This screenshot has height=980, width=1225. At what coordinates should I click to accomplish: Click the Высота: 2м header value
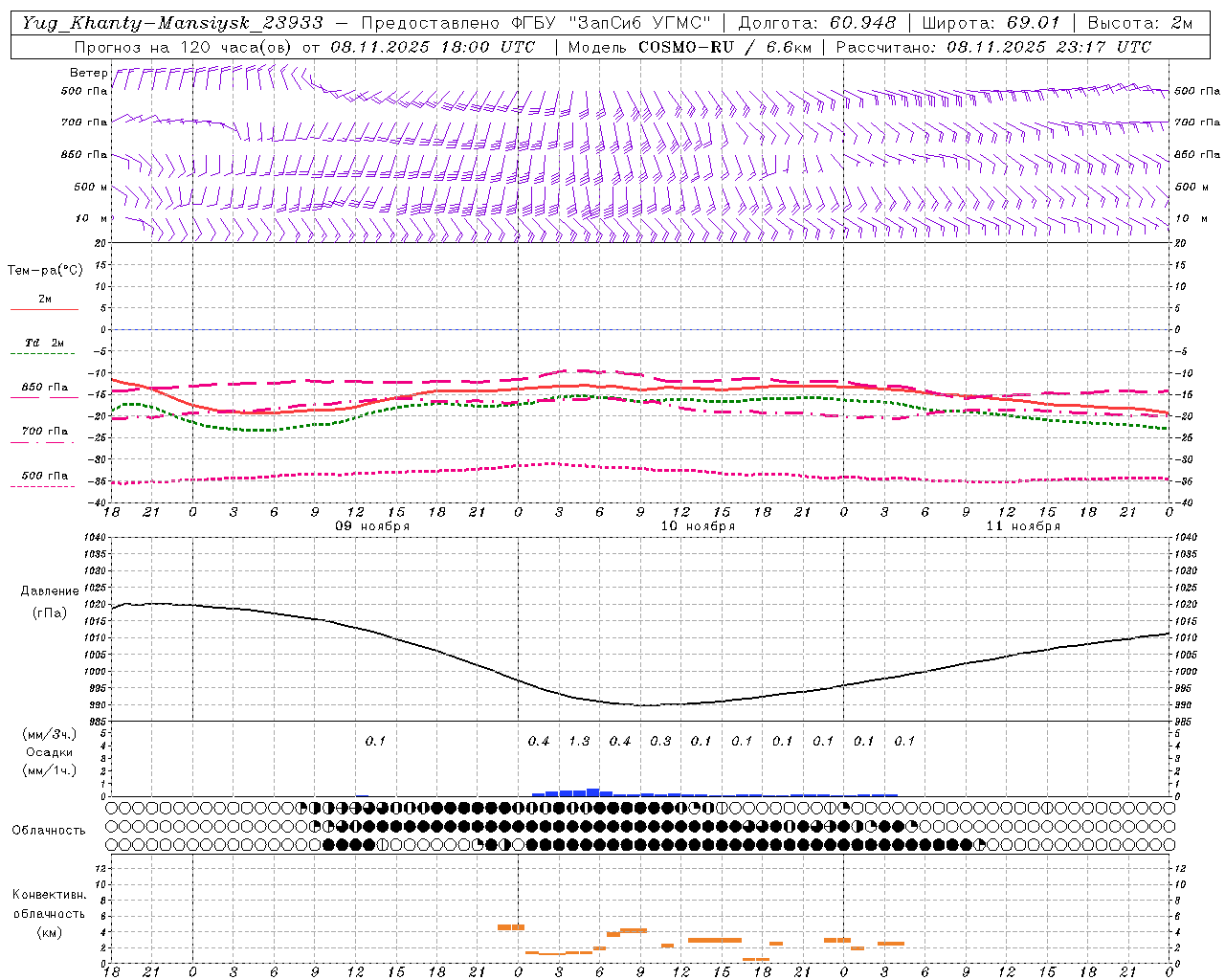(1140, 23)
